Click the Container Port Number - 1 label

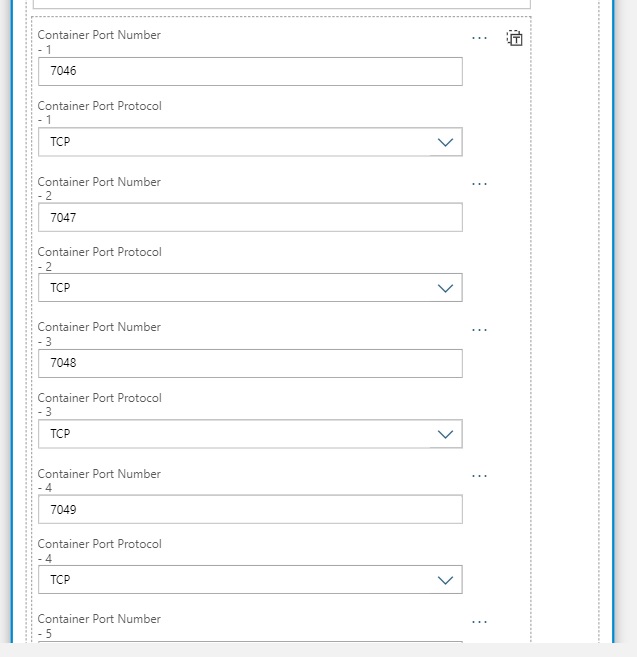coord(99,35)
